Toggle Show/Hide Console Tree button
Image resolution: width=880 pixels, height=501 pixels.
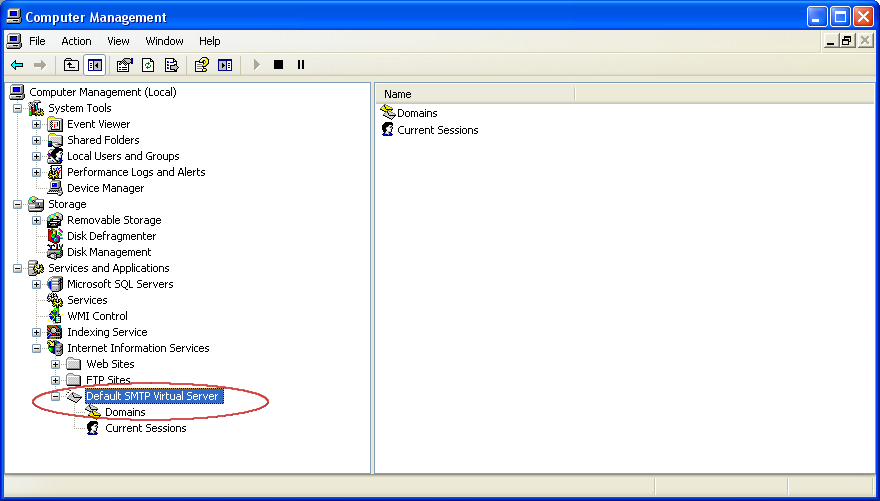point(94,65)
